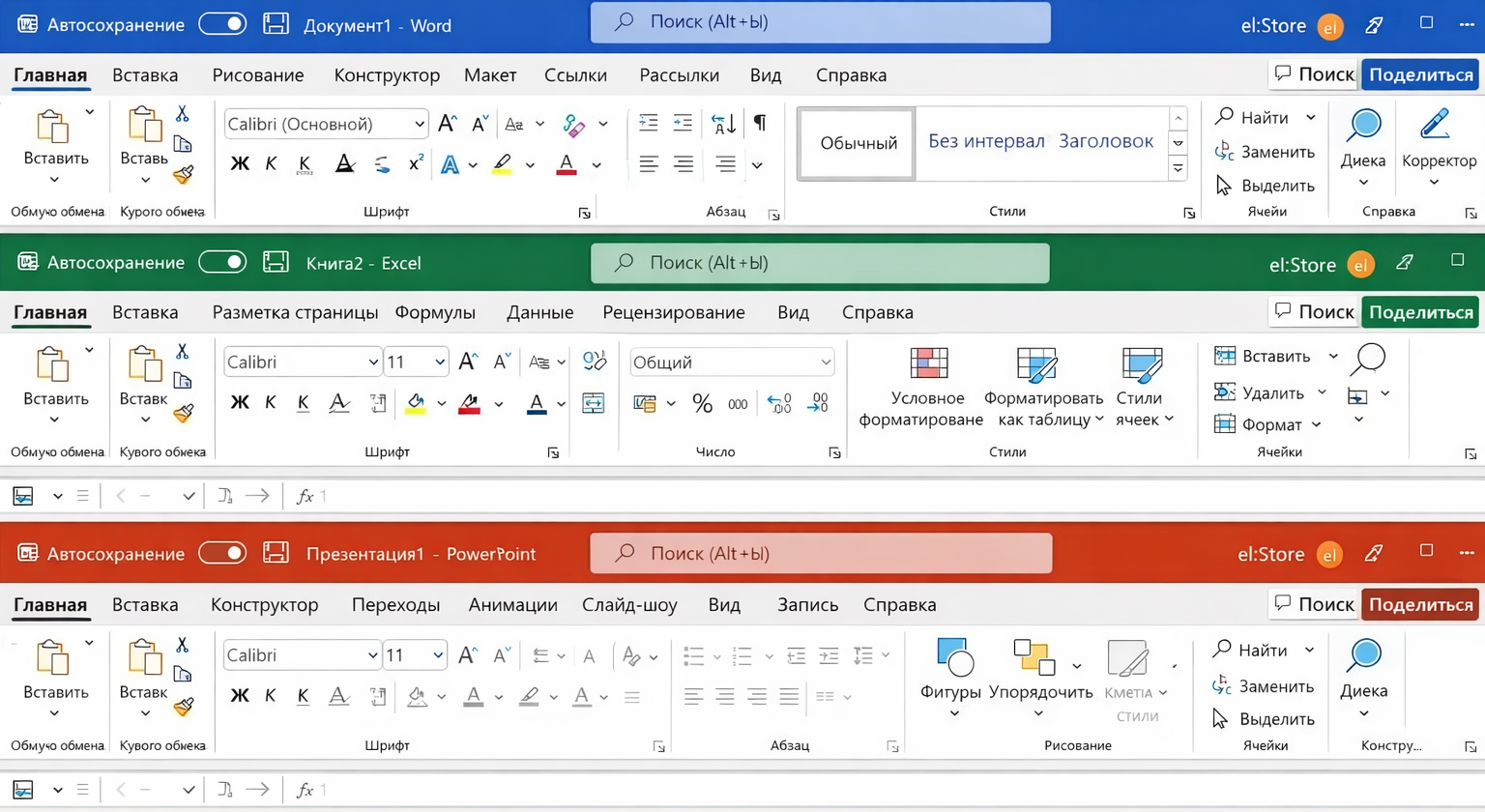Click Заменить in the Word ribbon
This screenshot has height=812, width=1485.
pos(1267,152)
